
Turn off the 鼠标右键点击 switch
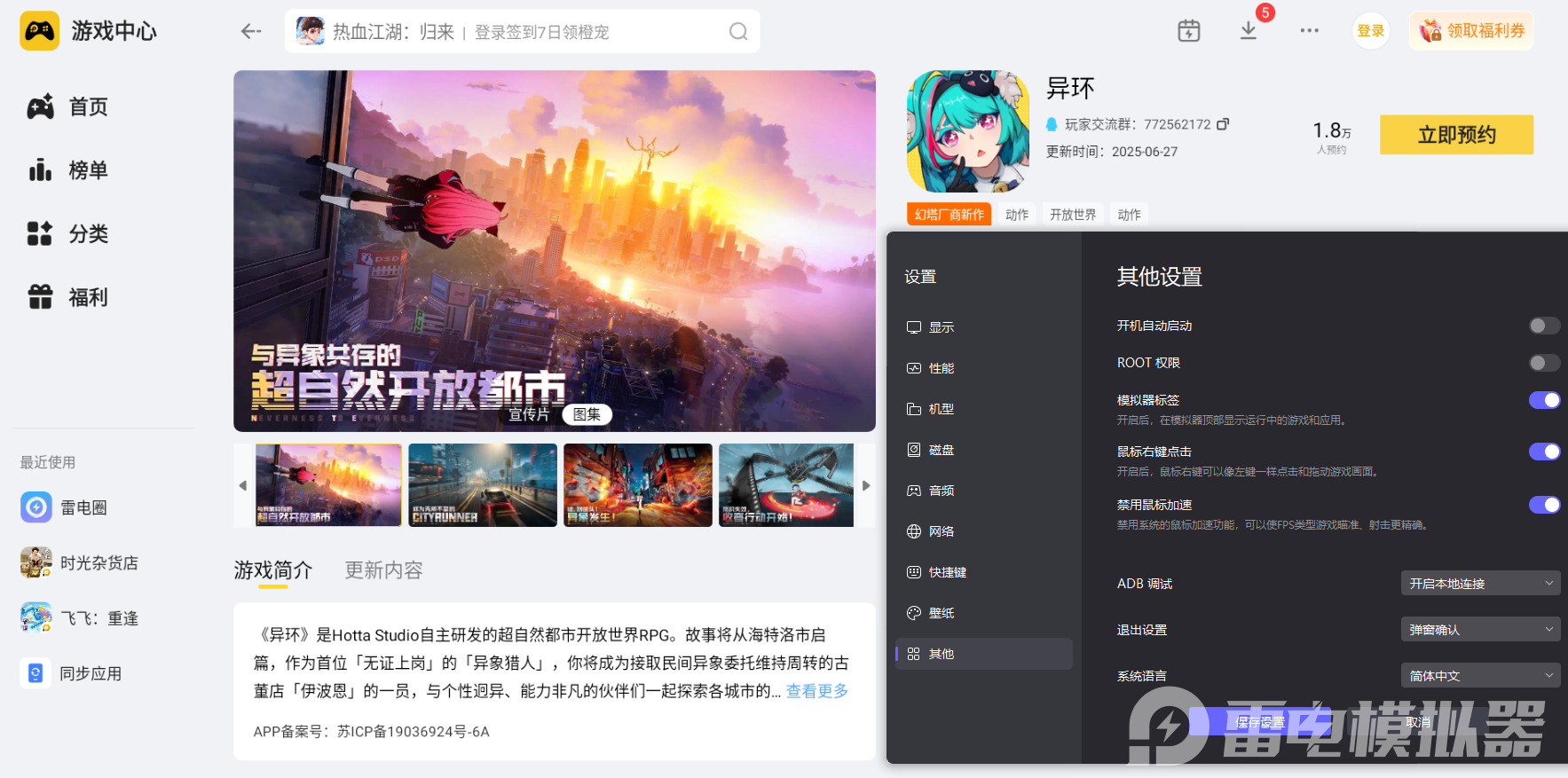[1544, 452]
